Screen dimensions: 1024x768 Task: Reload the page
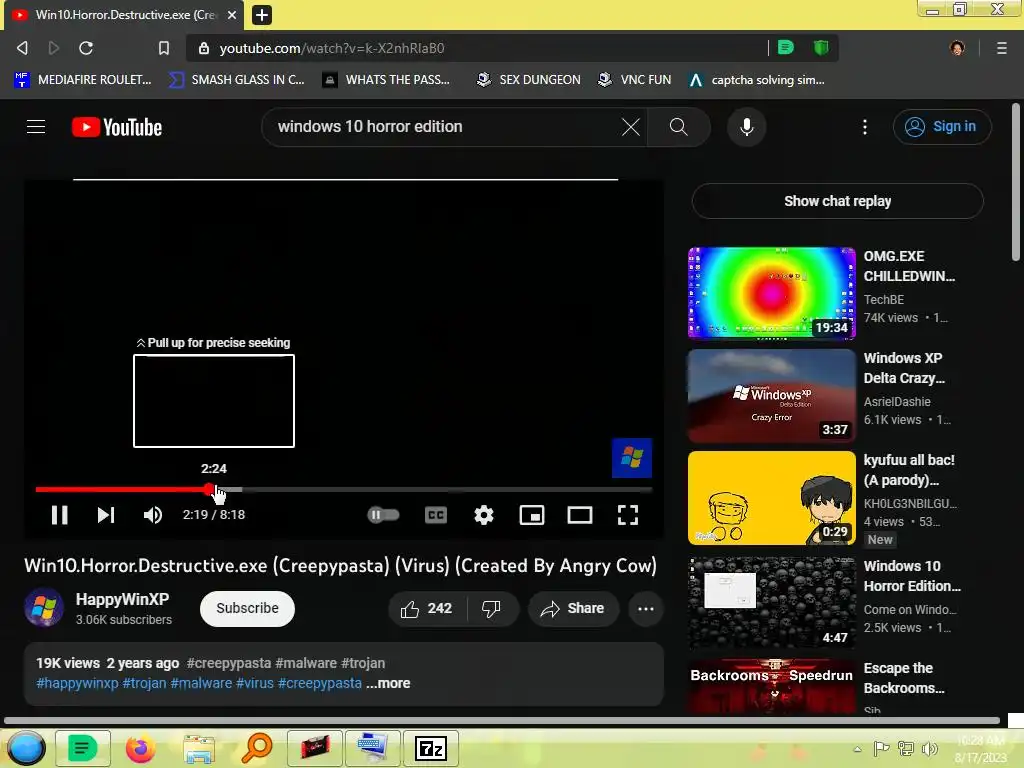pyautogui.click(x=86, y=48)
